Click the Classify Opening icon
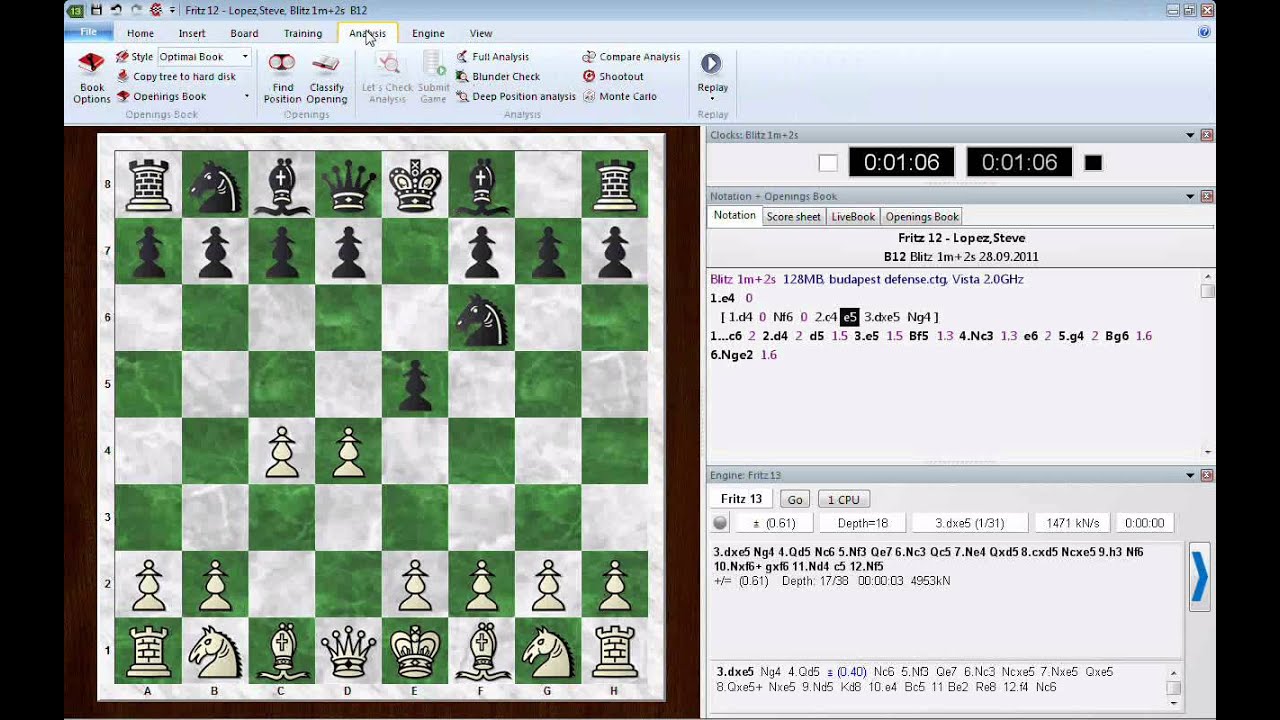Image resolution: width=1280 pixels, height=720 pixels. [326, 64]
